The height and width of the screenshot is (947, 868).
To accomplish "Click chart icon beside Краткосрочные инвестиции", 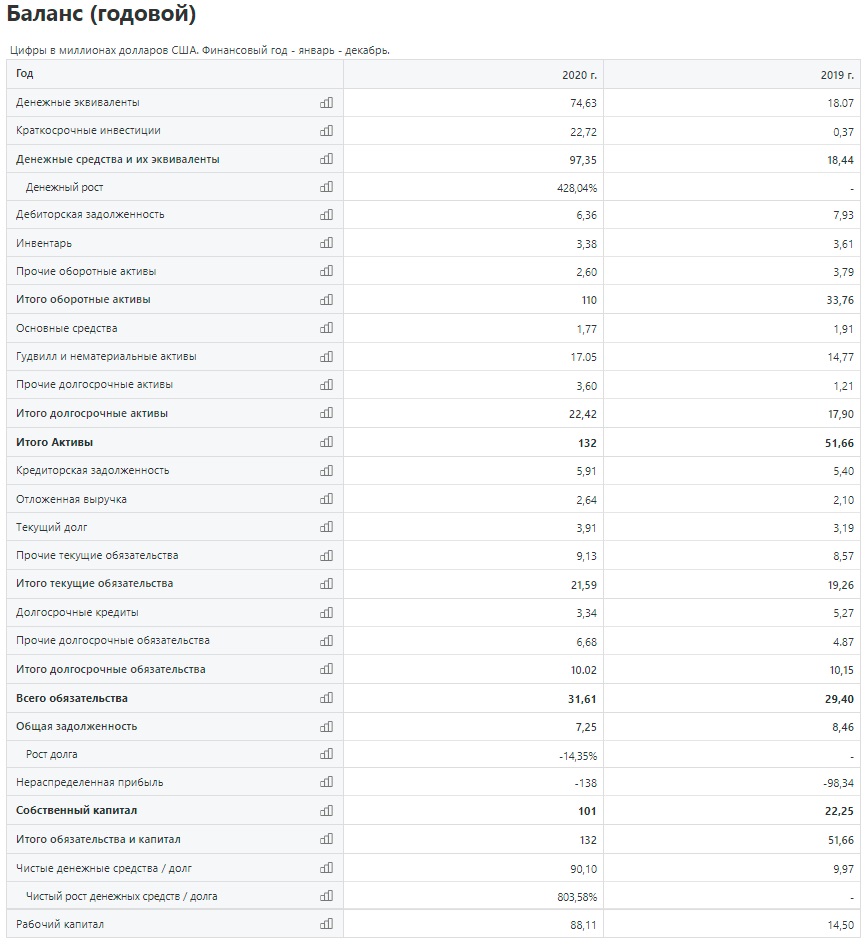I will 326,130.
